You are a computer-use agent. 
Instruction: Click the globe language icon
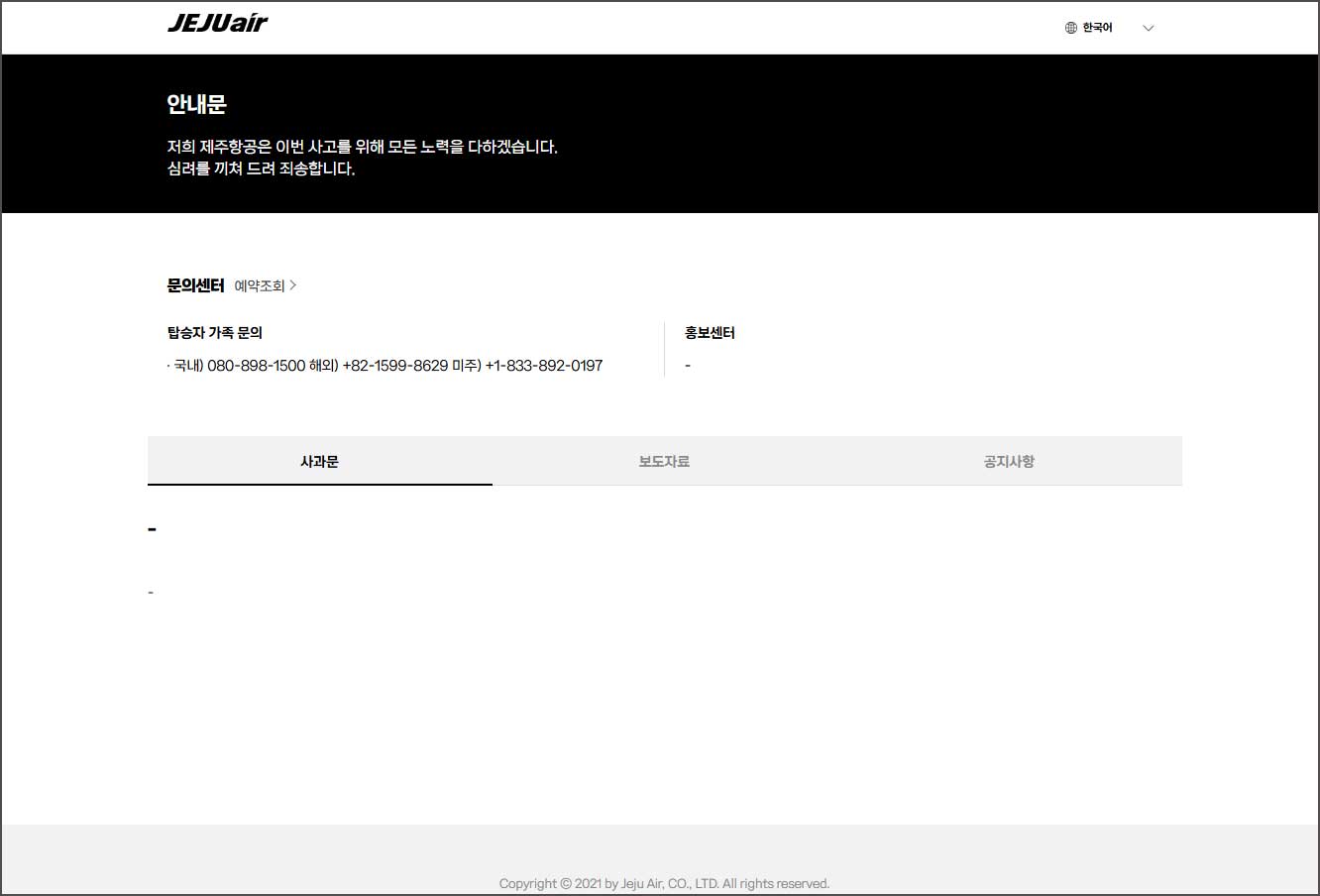click(x=1070, y=28)
